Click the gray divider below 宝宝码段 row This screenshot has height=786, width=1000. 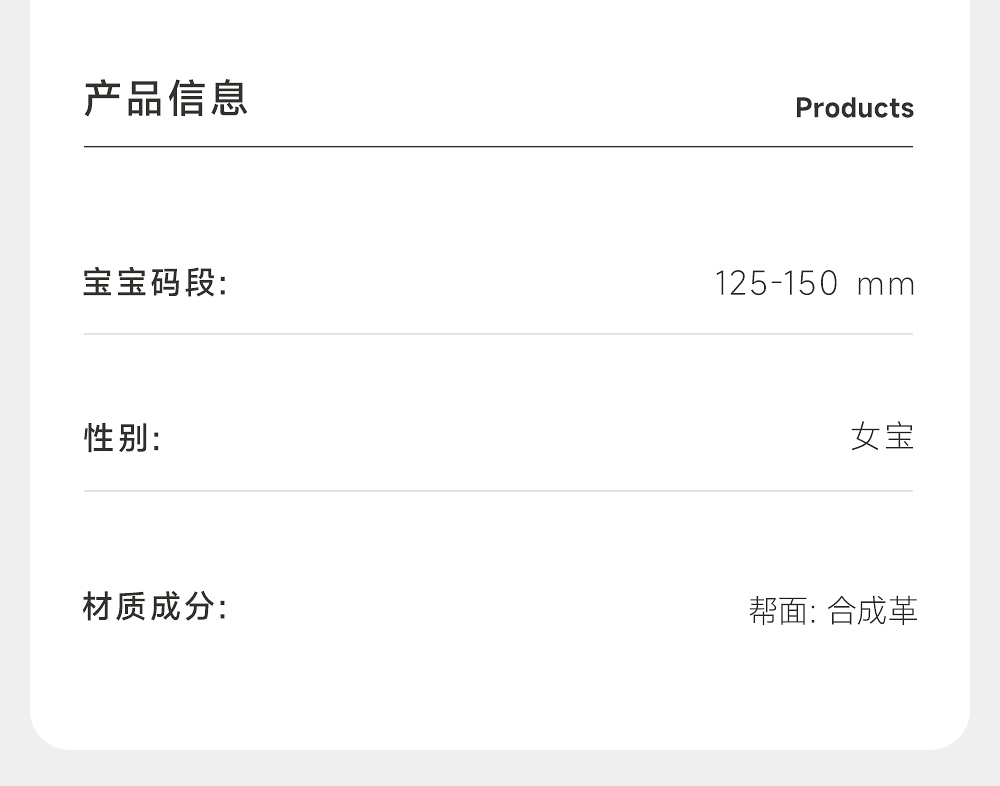click(498, 334)
